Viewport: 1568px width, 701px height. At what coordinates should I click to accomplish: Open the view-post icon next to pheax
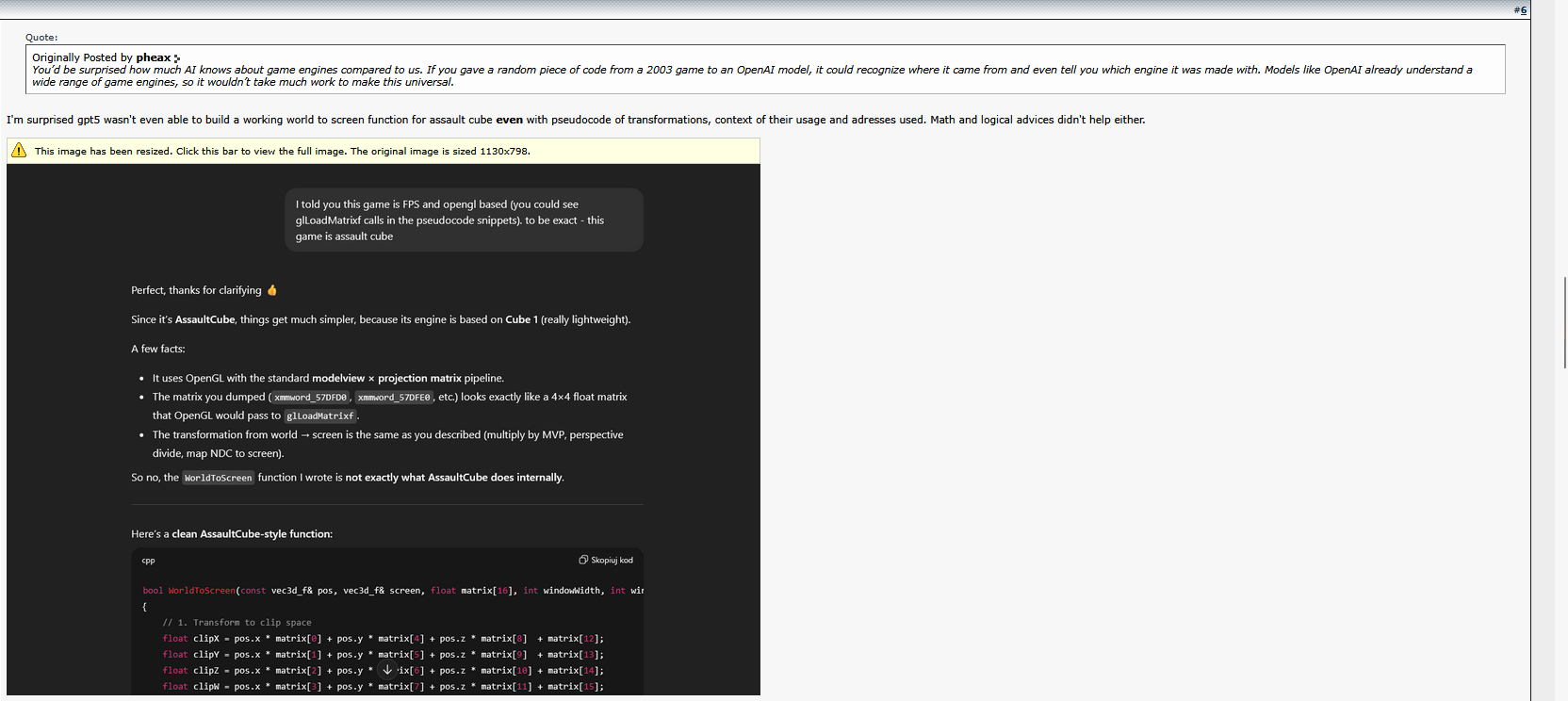click(177, 58)
